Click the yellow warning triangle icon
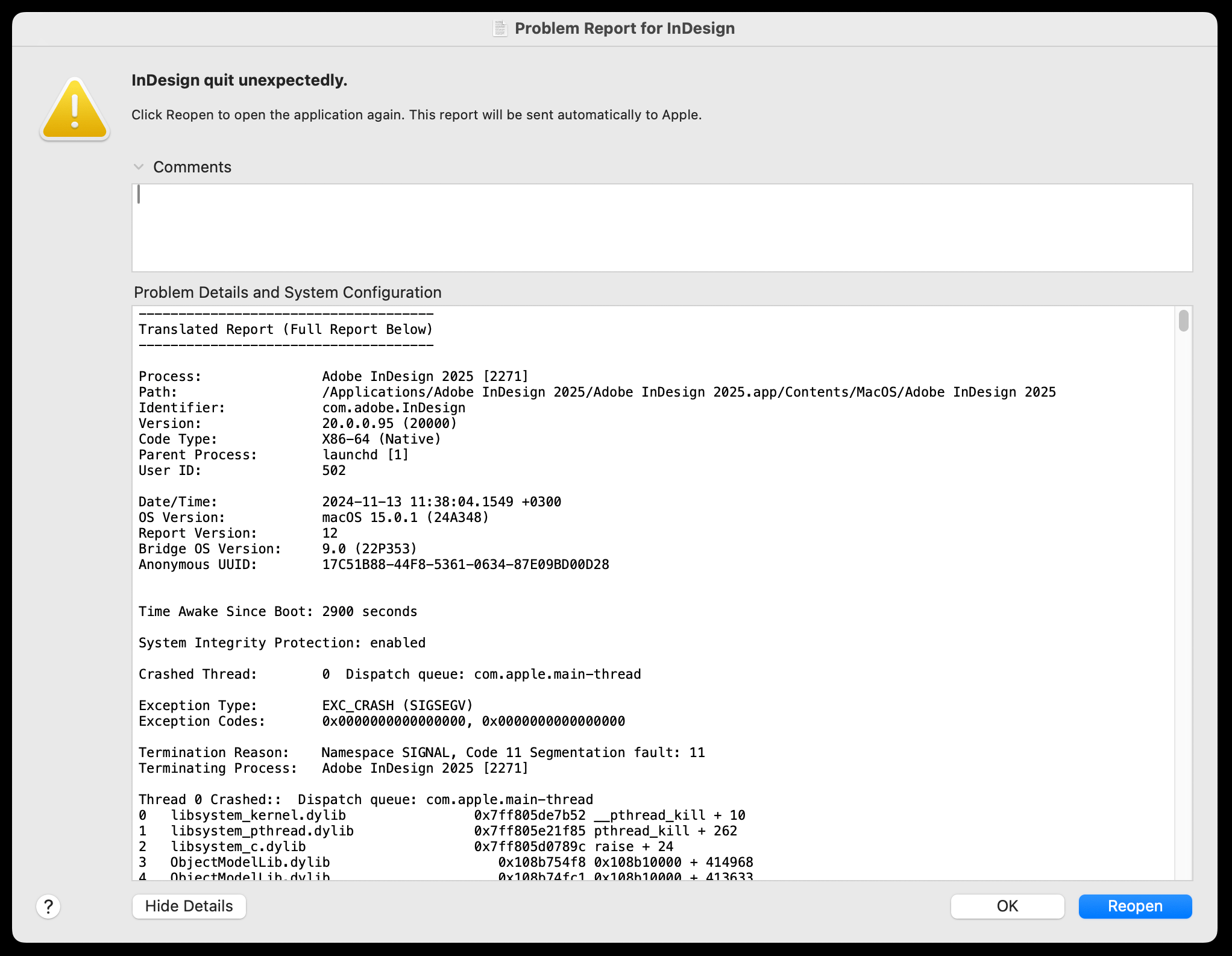This screenshot has width=1232, height=956. click(74, 108)
